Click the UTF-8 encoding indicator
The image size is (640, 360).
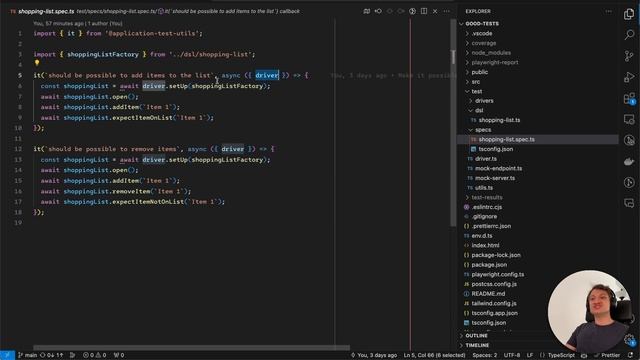pyautogui.click(x=512, y=355)
